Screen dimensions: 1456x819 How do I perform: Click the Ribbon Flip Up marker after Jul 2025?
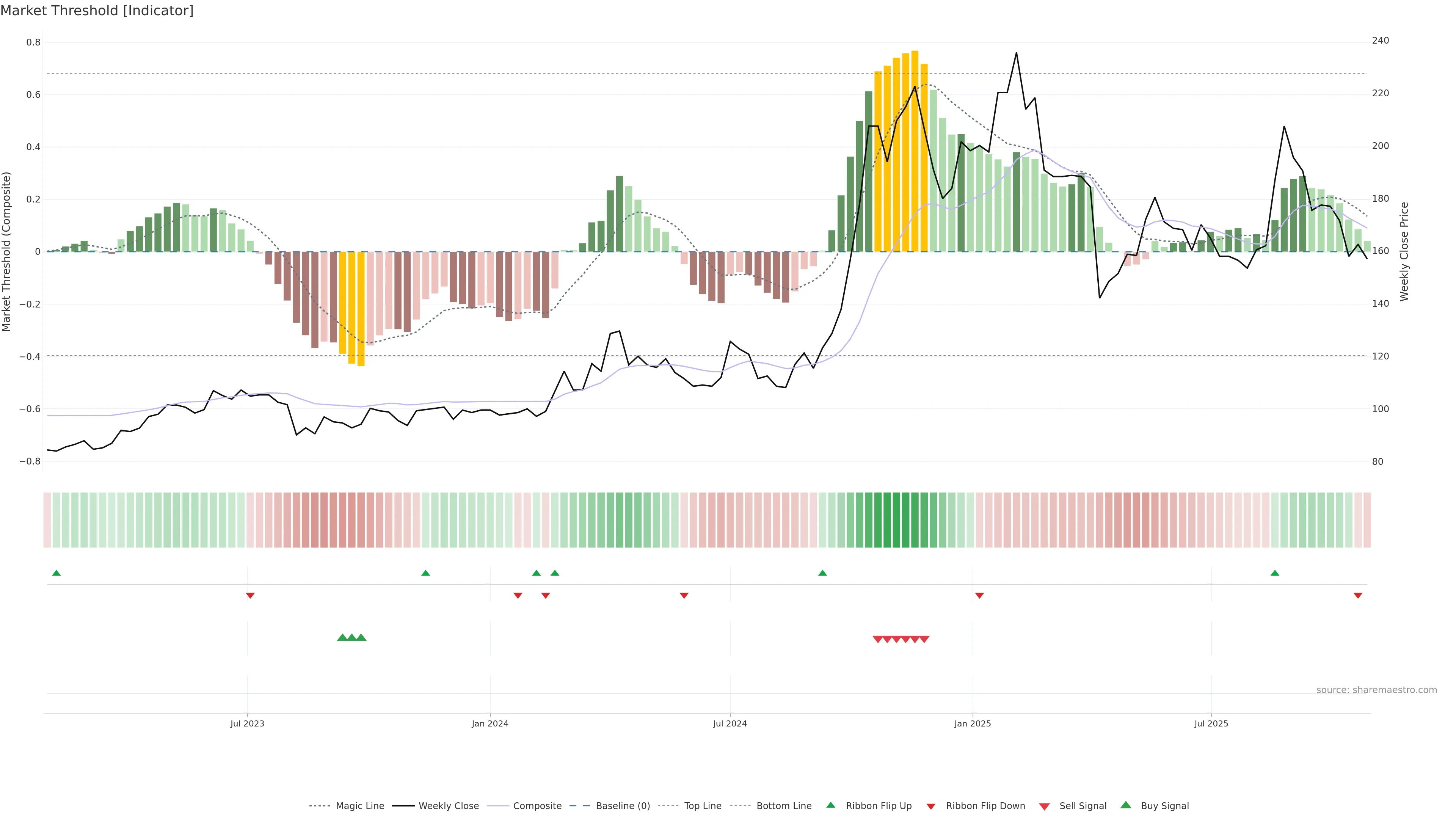pos(1274,573)
